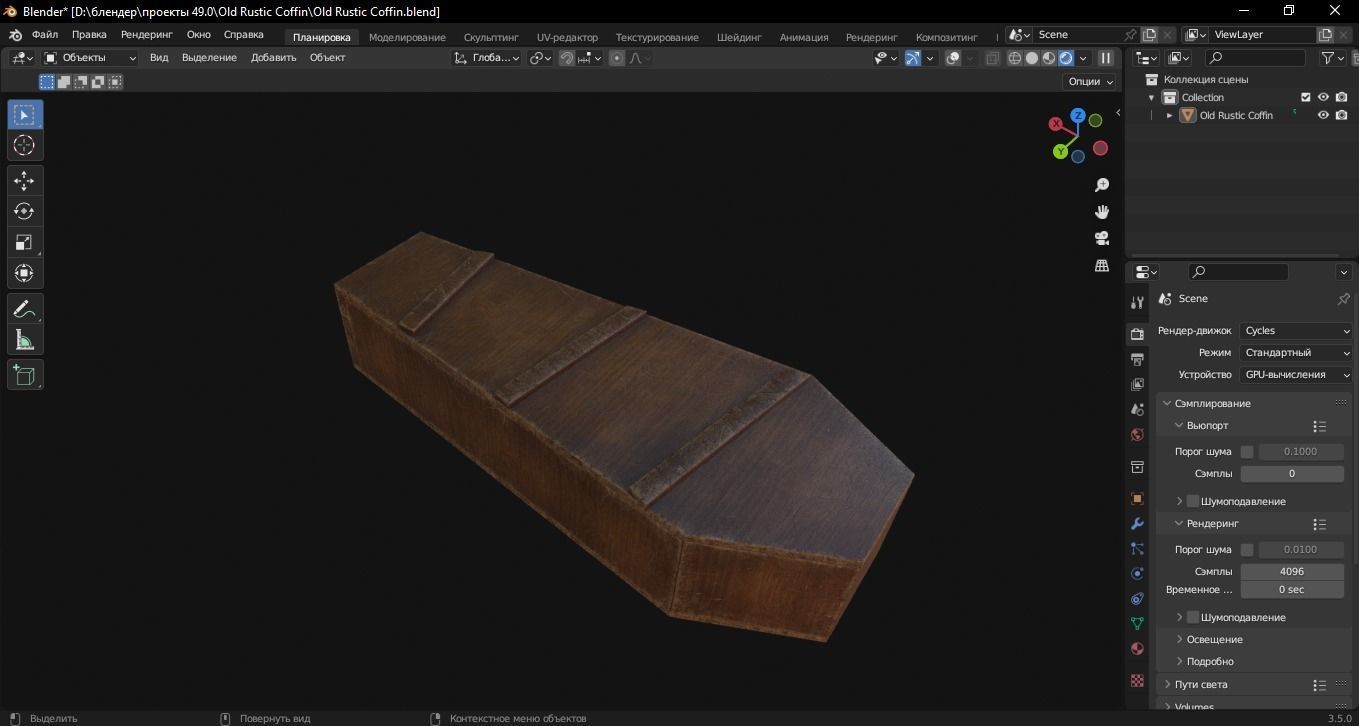Open the Texture properties checker tab

pyautogui.click(x=1137, y=680)
